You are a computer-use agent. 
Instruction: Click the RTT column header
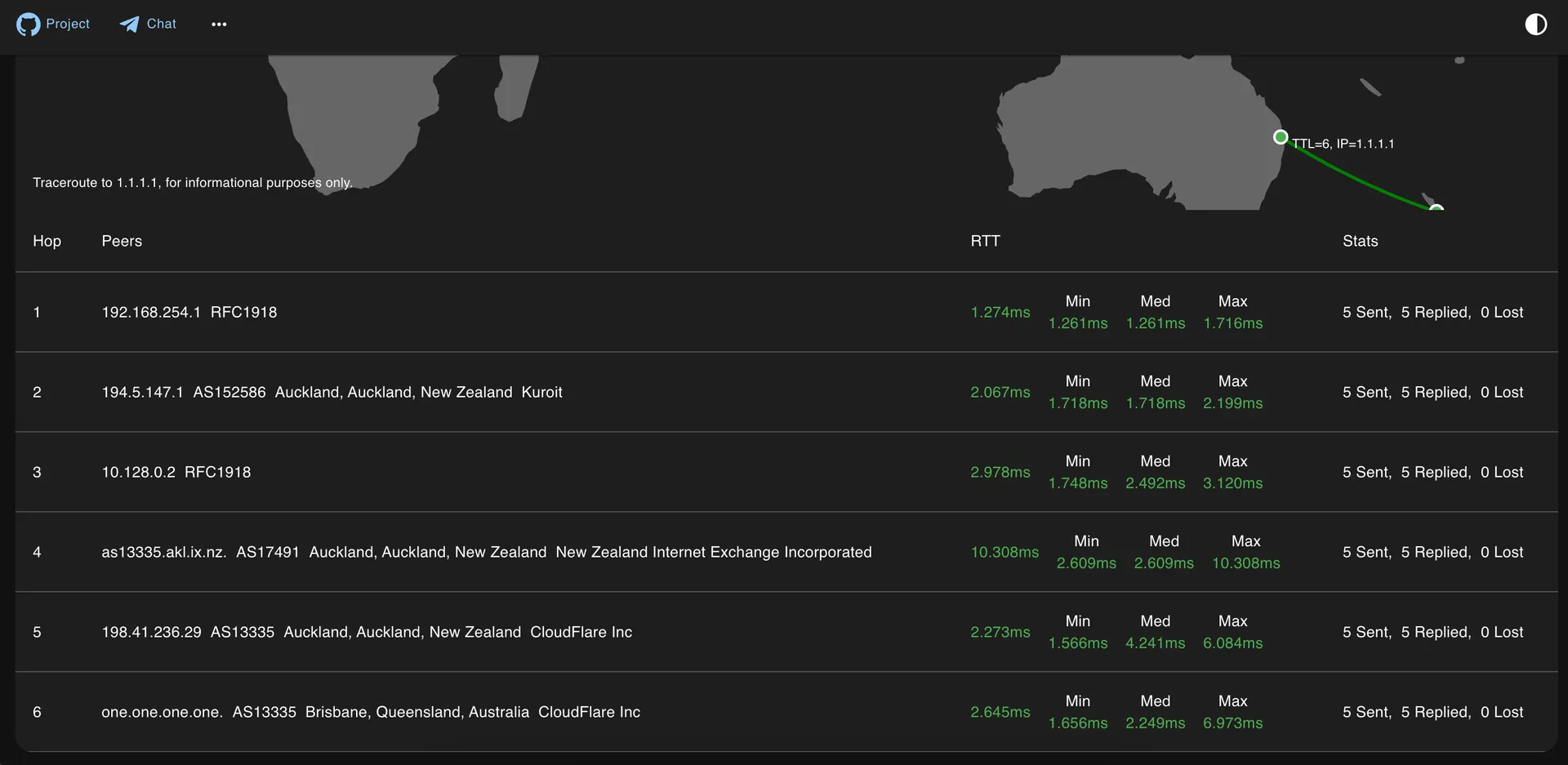pos(985,242)
